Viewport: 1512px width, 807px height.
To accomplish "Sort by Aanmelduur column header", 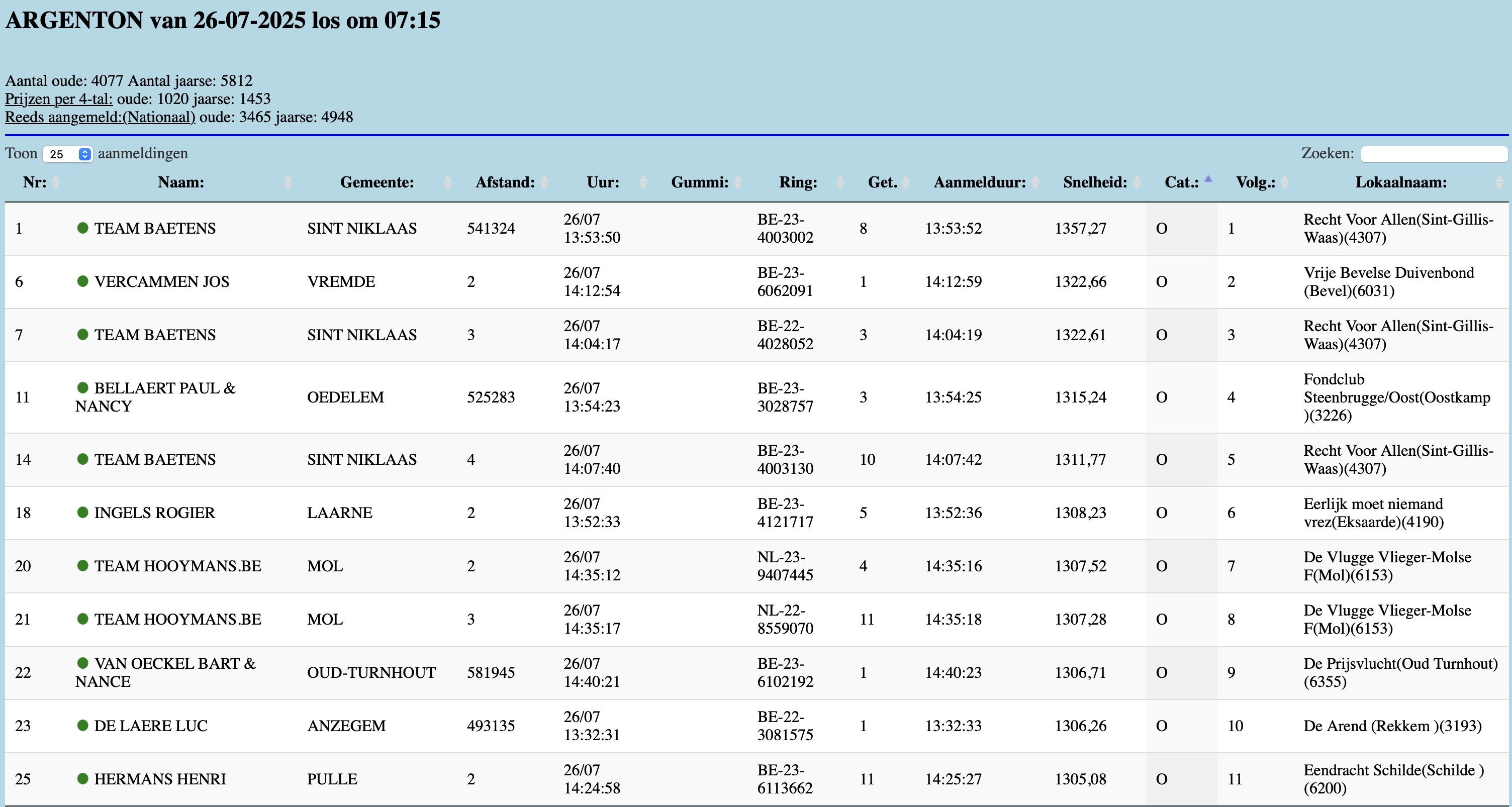I will tap(979, 182).
